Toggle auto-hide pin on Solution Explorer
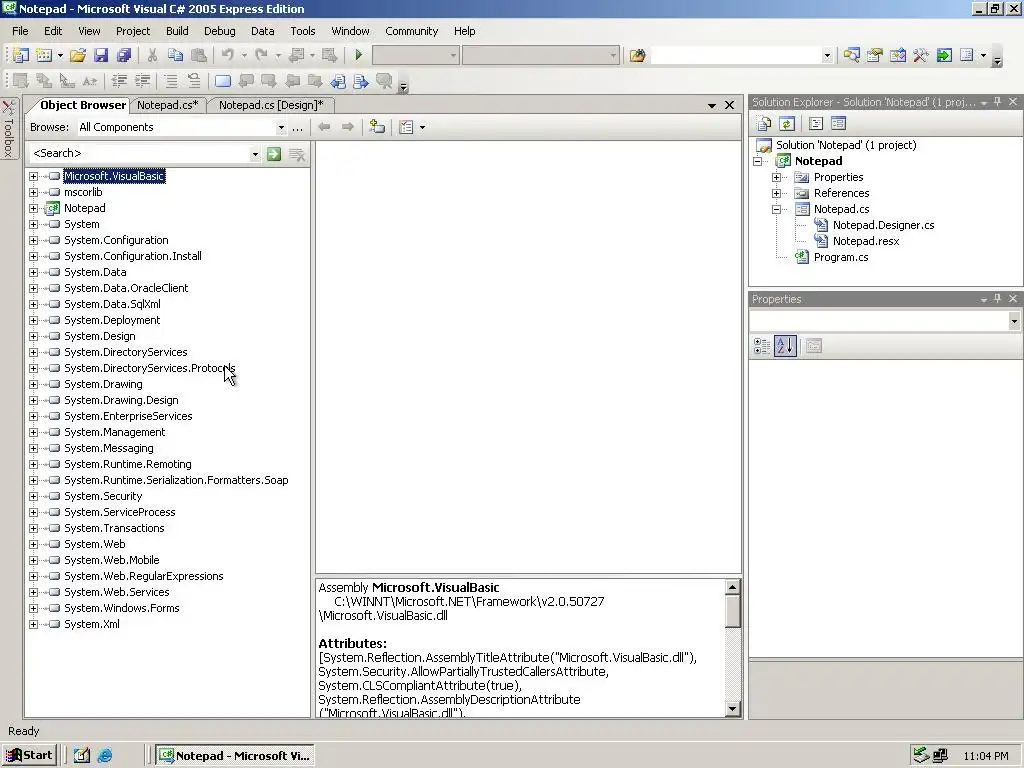 coord(997,102)
